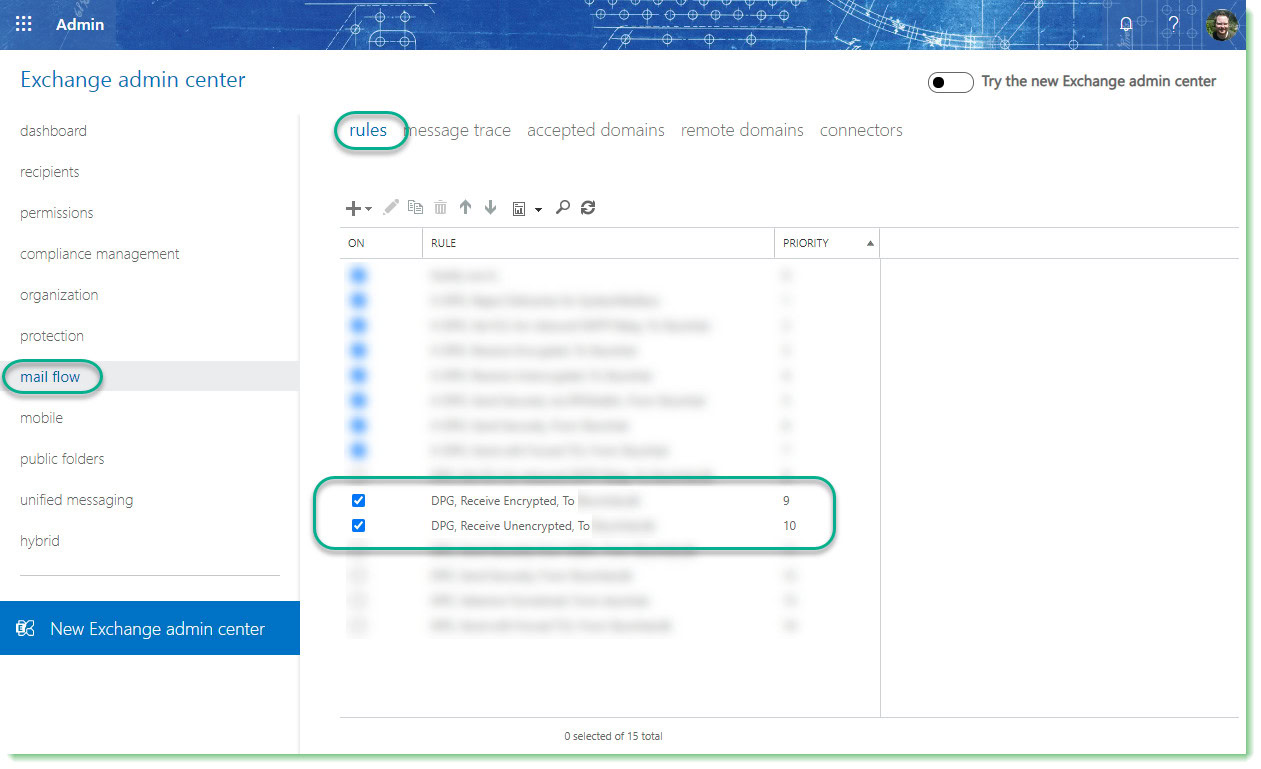This screenshot has width=1261, height=769.
Task: Click the edit pencil icon
Action: coord(391,207)
